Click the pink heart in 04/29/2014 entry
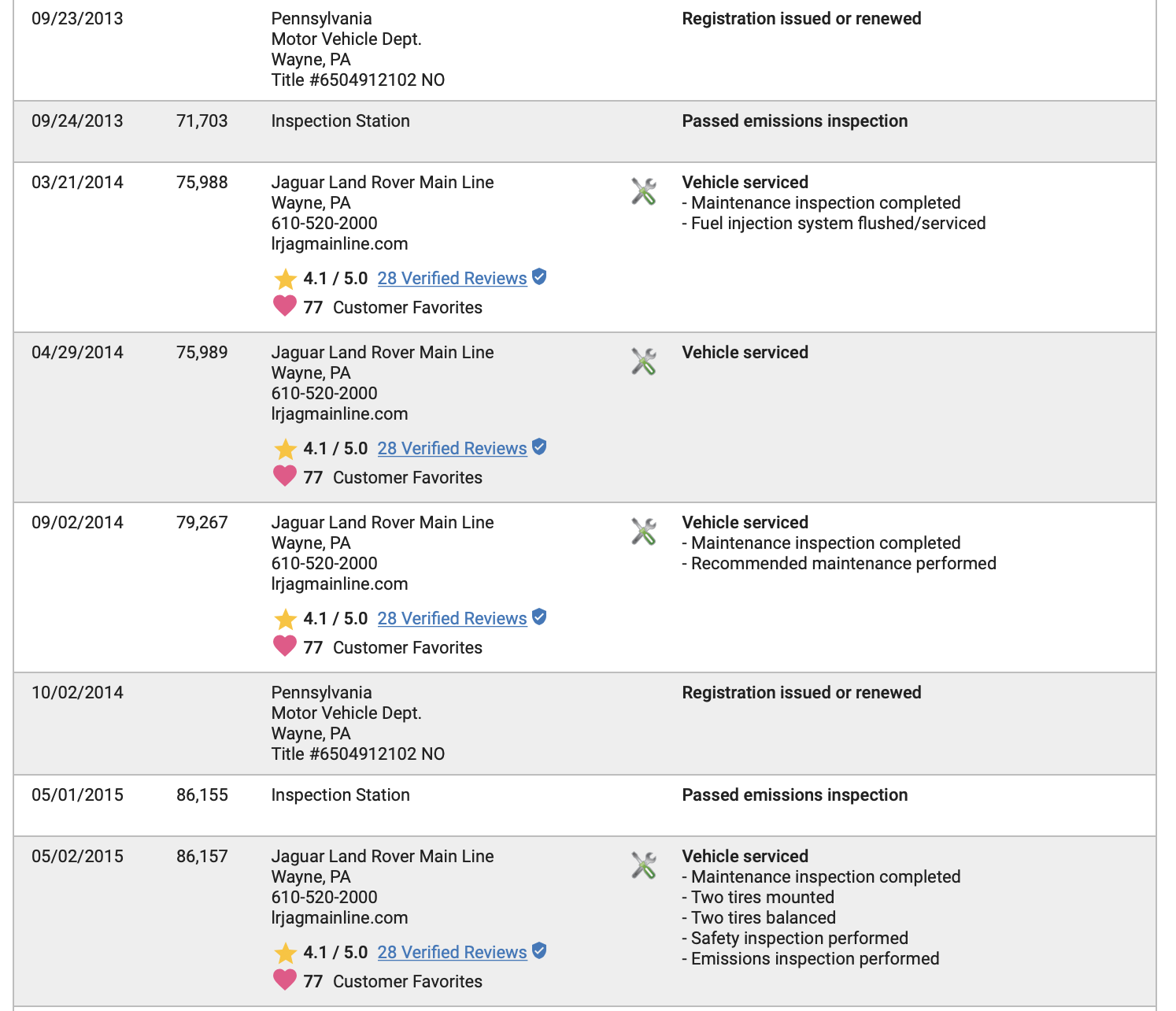 point(285,476)
